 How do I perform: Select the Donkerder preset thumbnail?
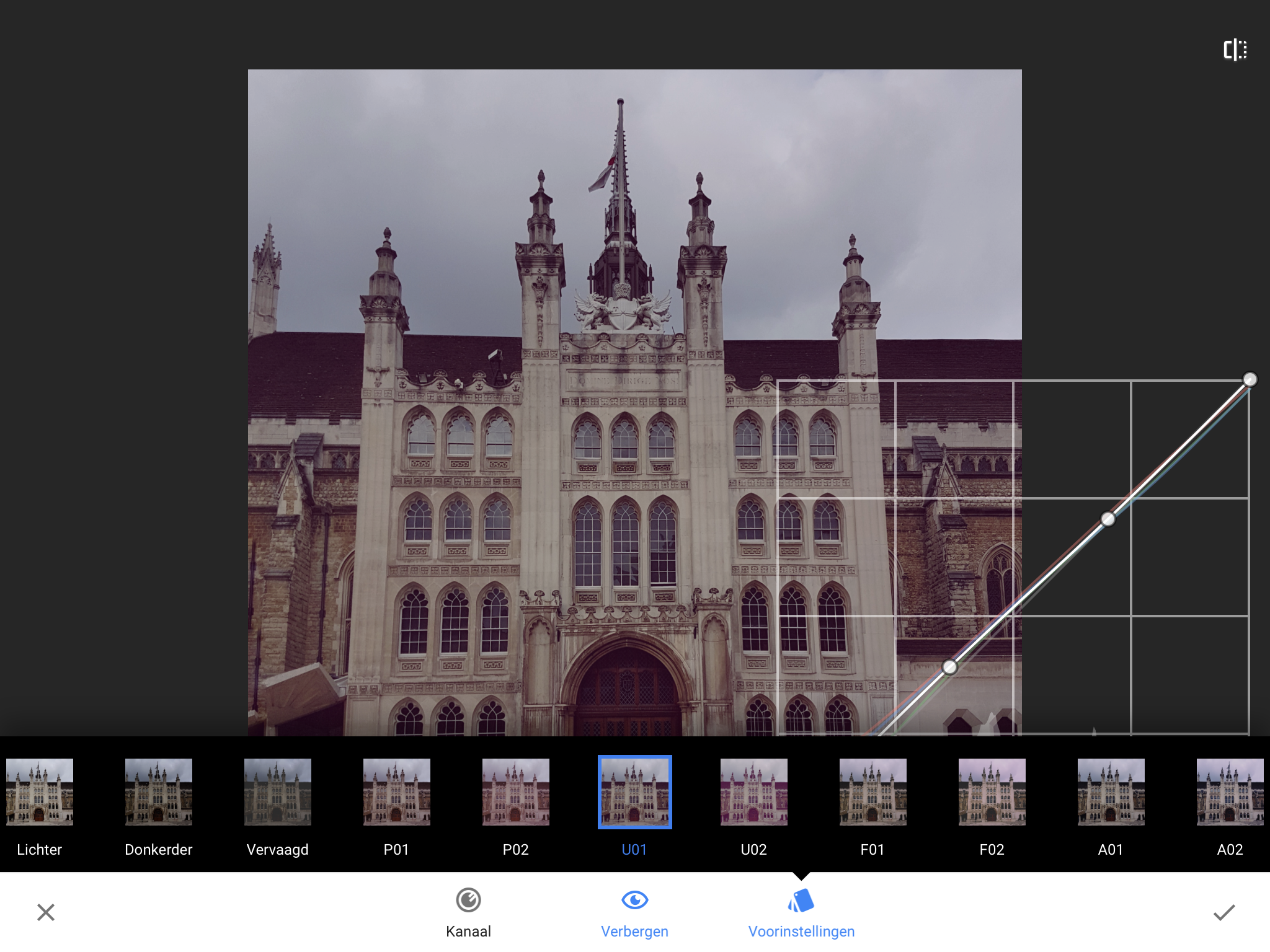coord(159,792)
